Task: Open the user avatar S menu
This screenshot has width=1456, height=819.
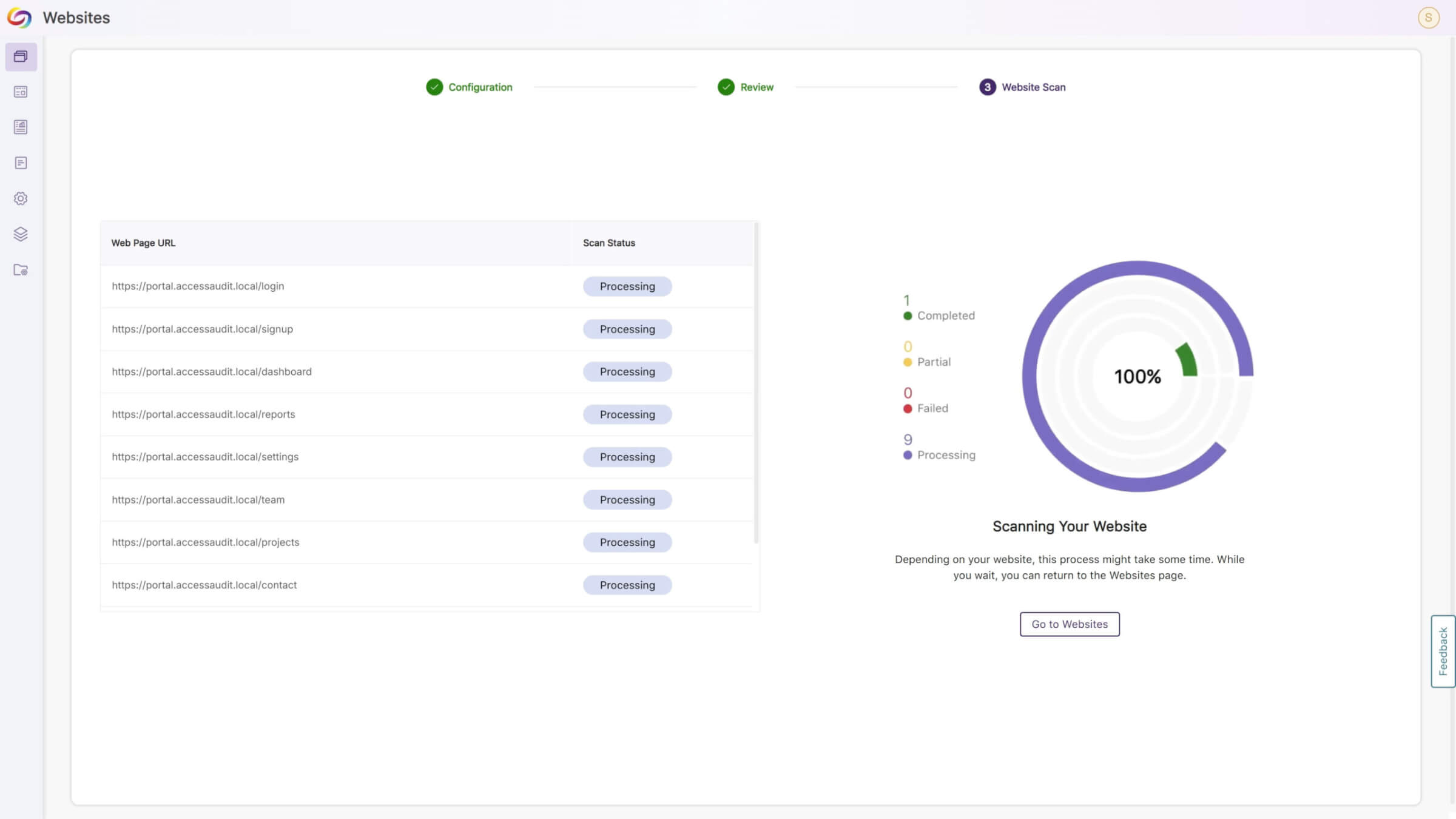Action: (x=1428, y=18)
